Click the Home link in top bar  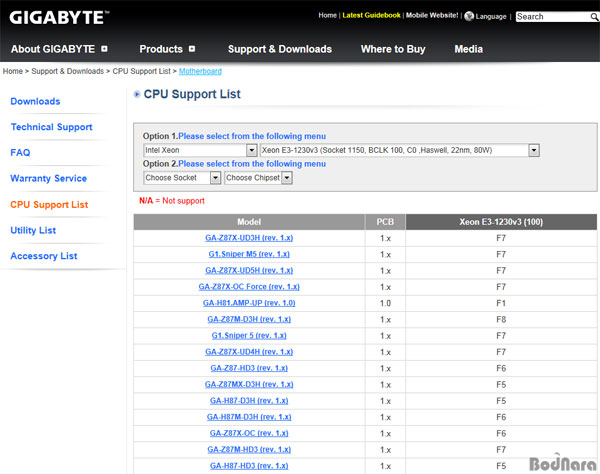coord(327,15)
